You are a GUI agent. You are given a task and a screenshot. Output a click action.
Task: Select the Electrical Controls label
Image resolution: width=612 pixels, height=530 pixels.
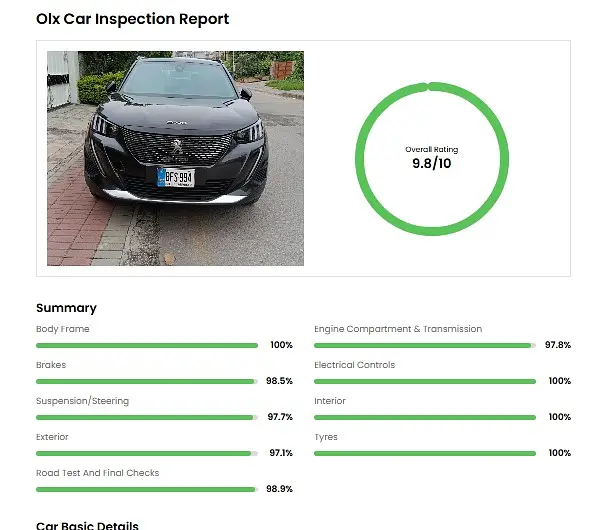click(x=354, y=365)
